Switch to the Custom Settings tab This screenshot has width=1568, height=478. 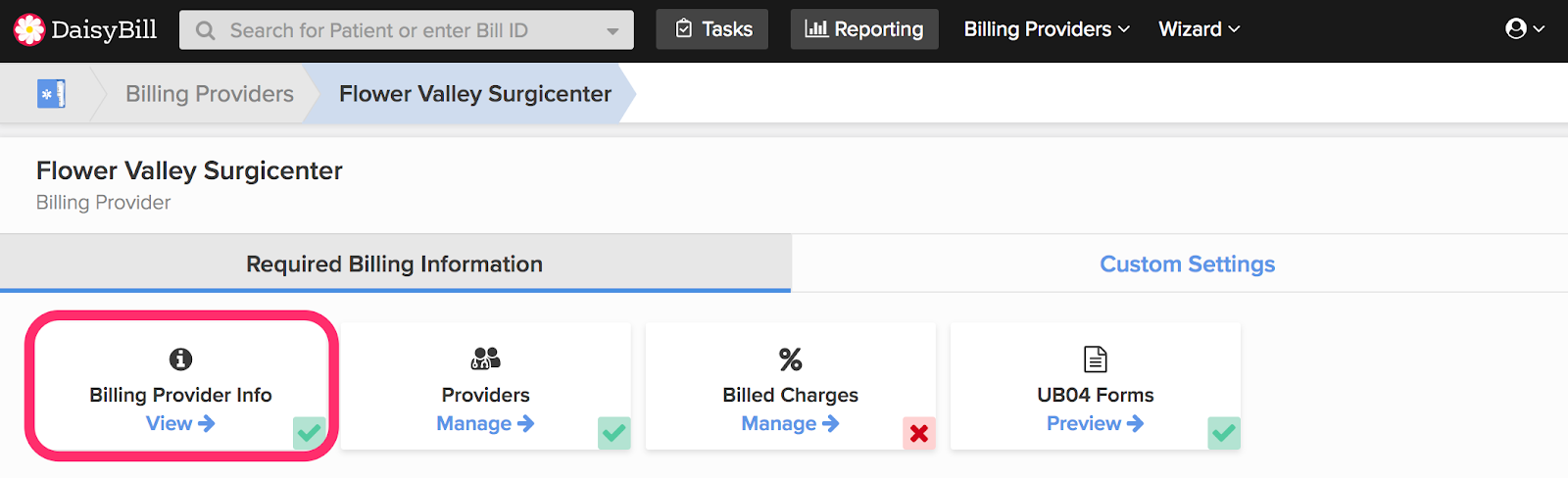[x=1187, y=264]
